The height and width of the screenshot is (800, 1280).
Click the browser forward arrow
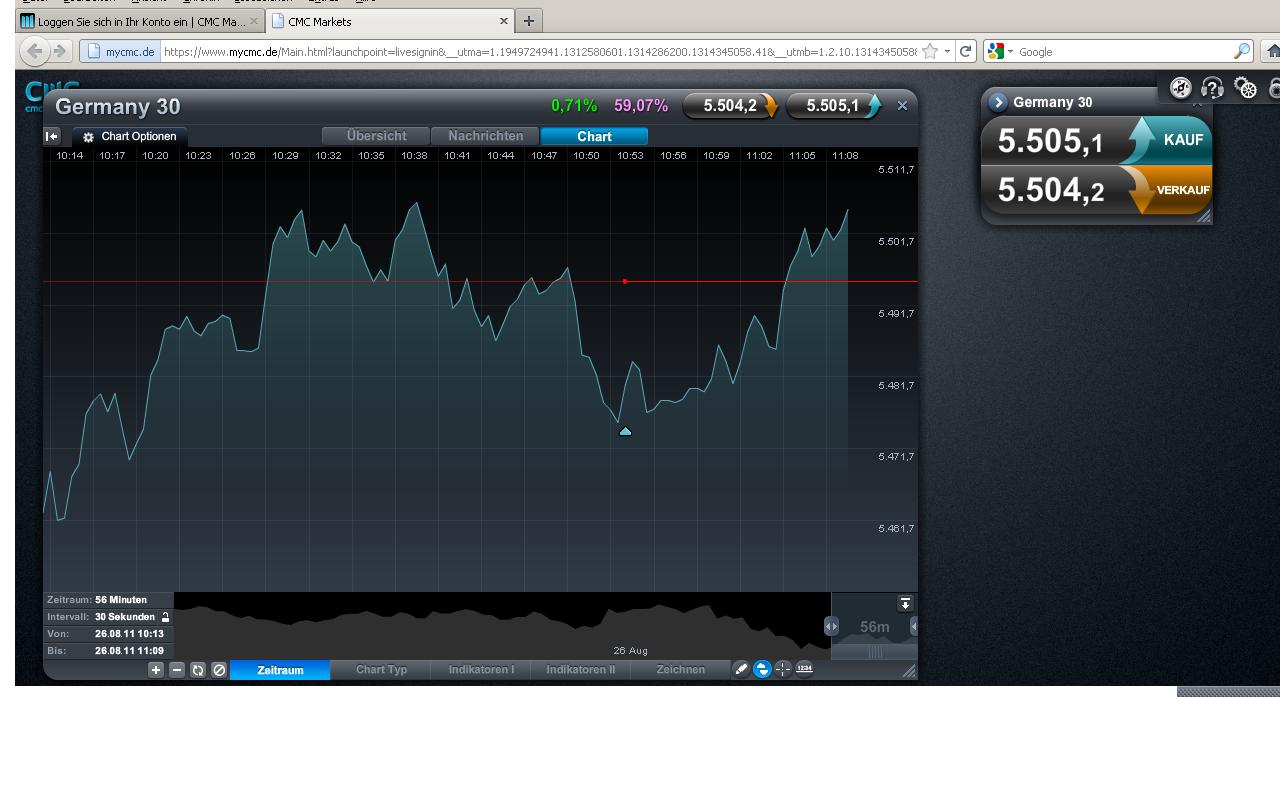pos(60,51)
